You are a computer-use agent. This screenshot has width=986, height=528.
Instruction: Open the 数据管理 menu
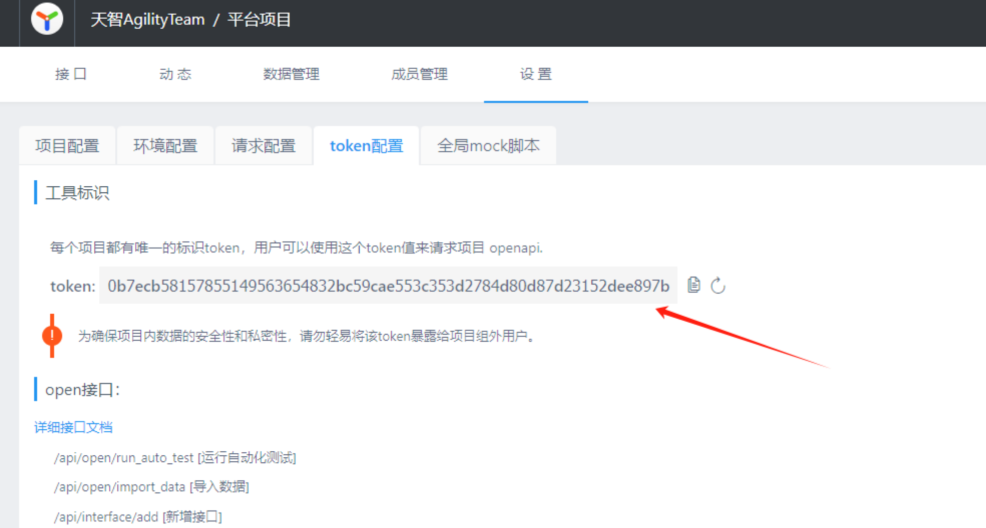[291, 74]
